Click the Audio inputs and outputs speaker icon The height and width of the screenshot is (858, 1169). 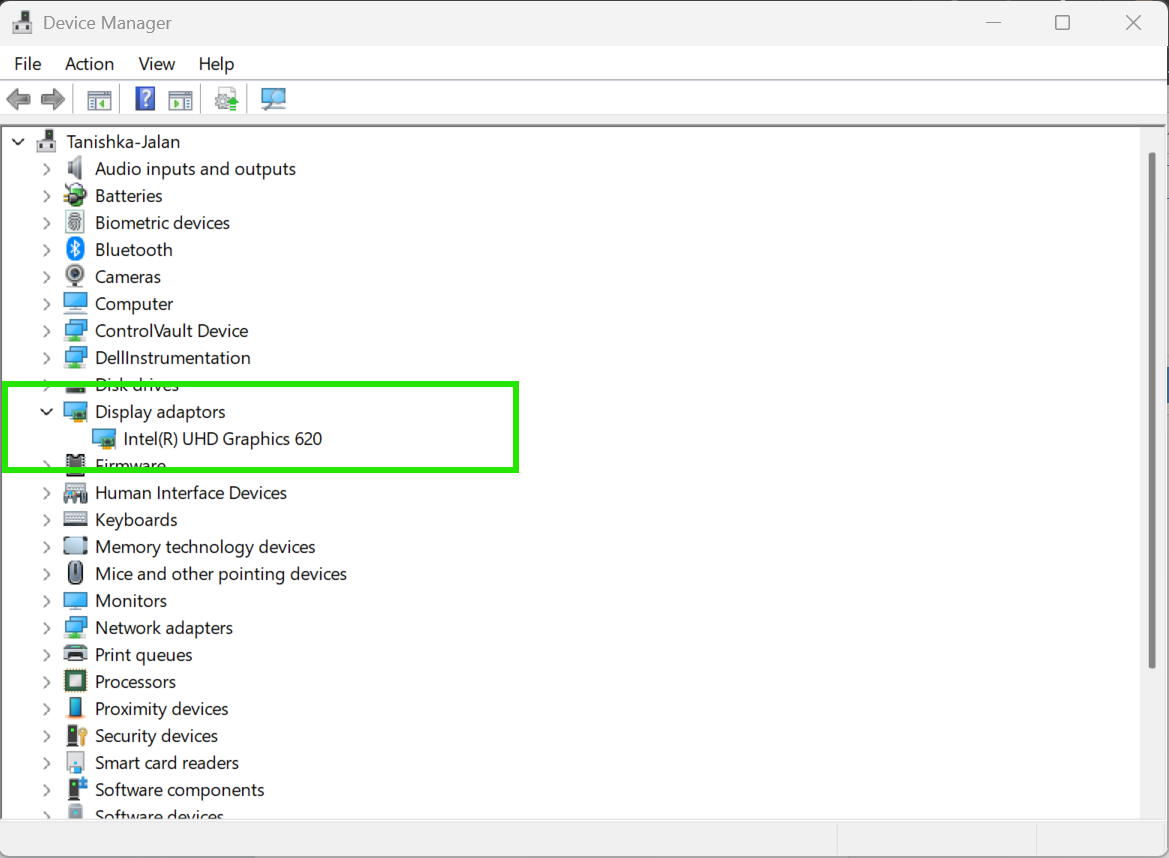pos(75,168)
